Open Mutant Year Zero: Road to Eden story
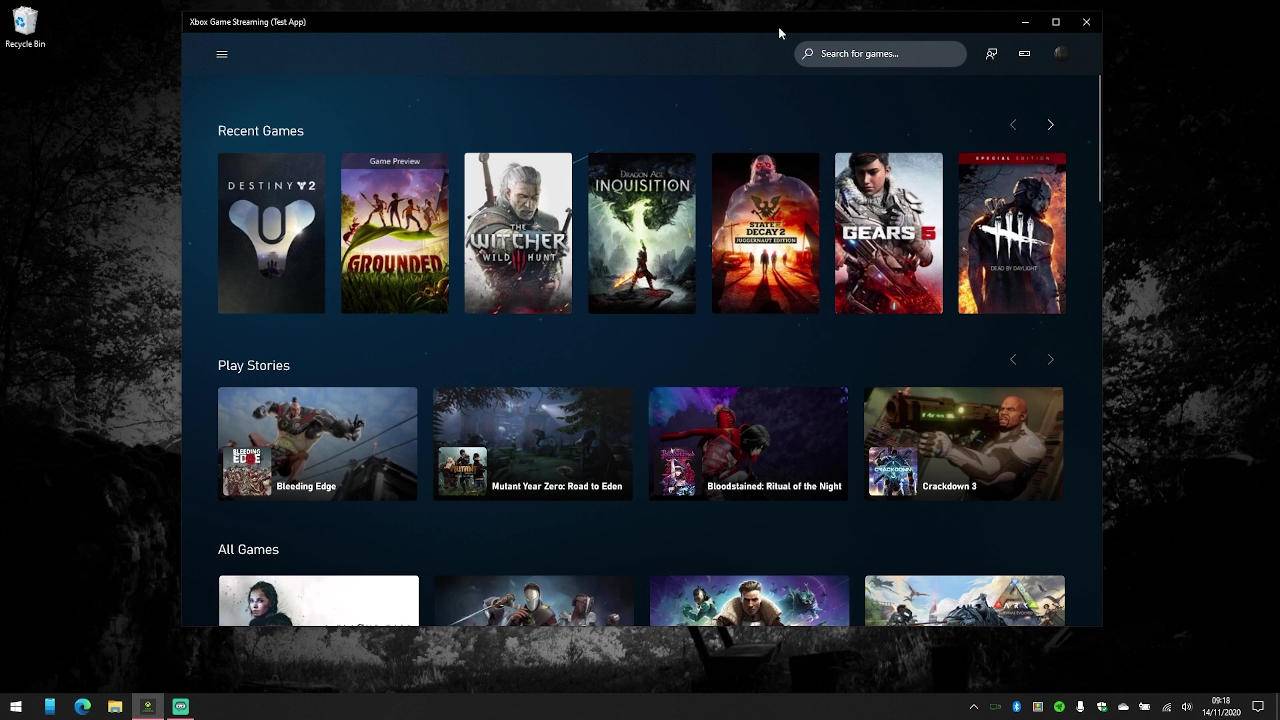Image resolution: width=1280 pixels, height=720 pixels. click(x=533, y=444)
